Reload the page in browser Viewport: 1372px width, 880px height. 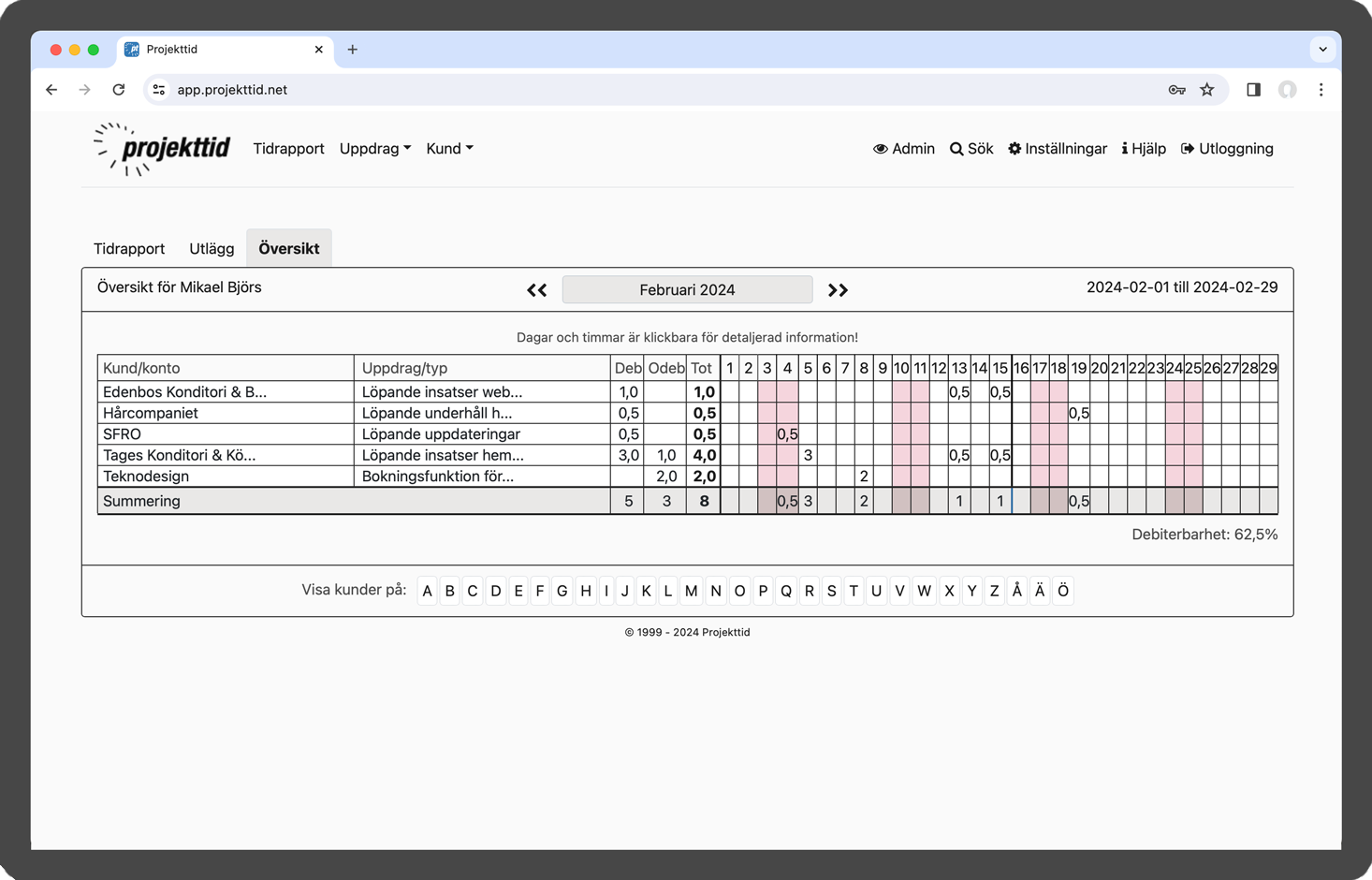119,90
